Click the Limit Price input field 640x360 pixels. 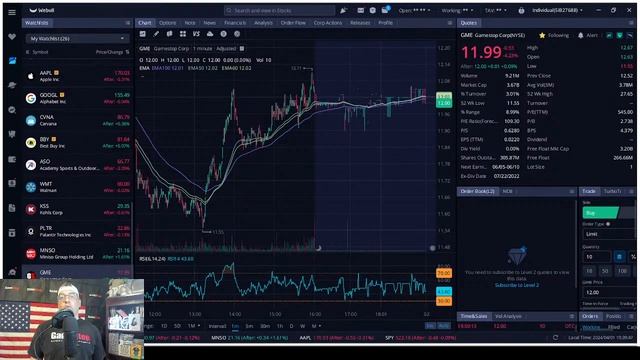click(x=609, y=292)
